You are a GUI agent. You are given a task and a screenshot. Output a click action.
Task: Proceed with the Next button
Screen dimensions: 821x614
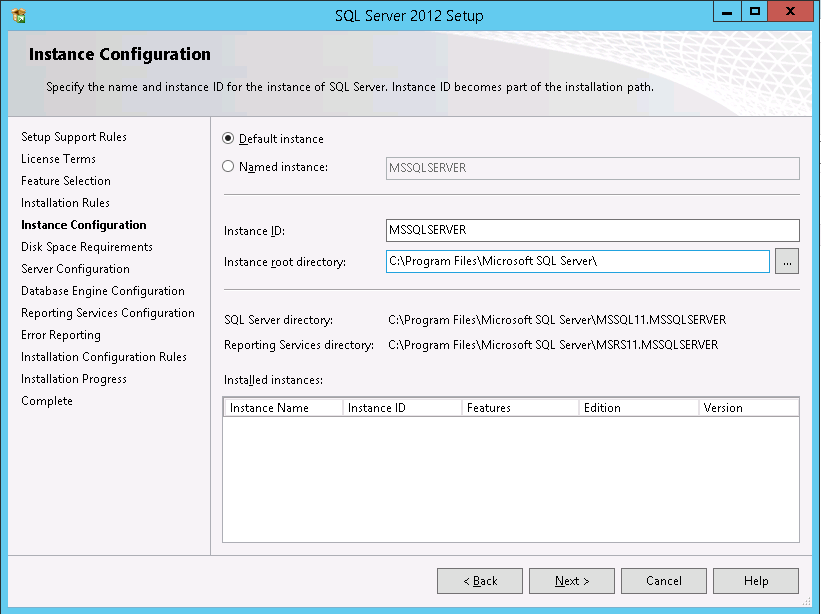[572, 581]
